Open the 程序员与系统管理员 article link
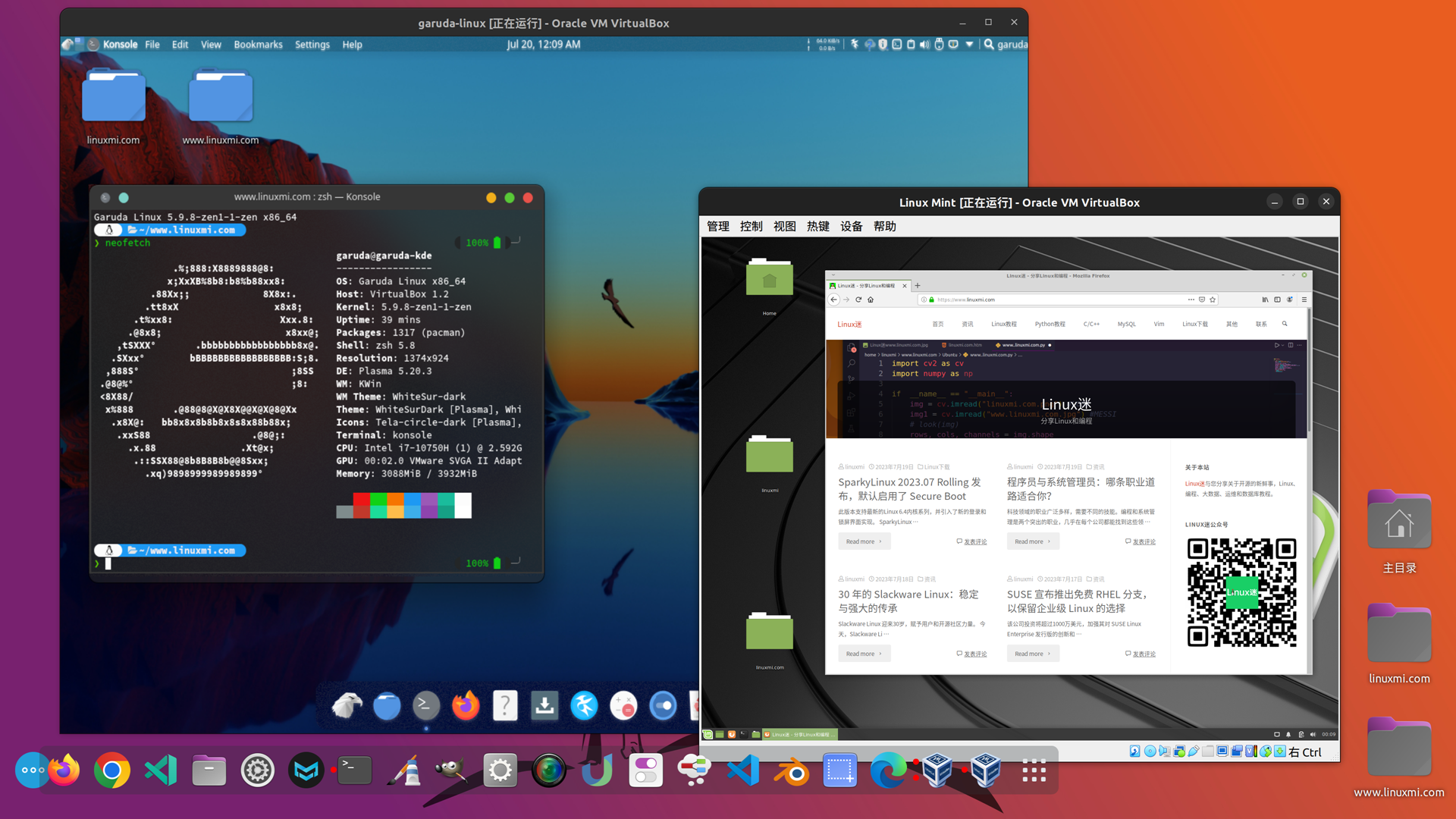 [x=1081, y=489]
